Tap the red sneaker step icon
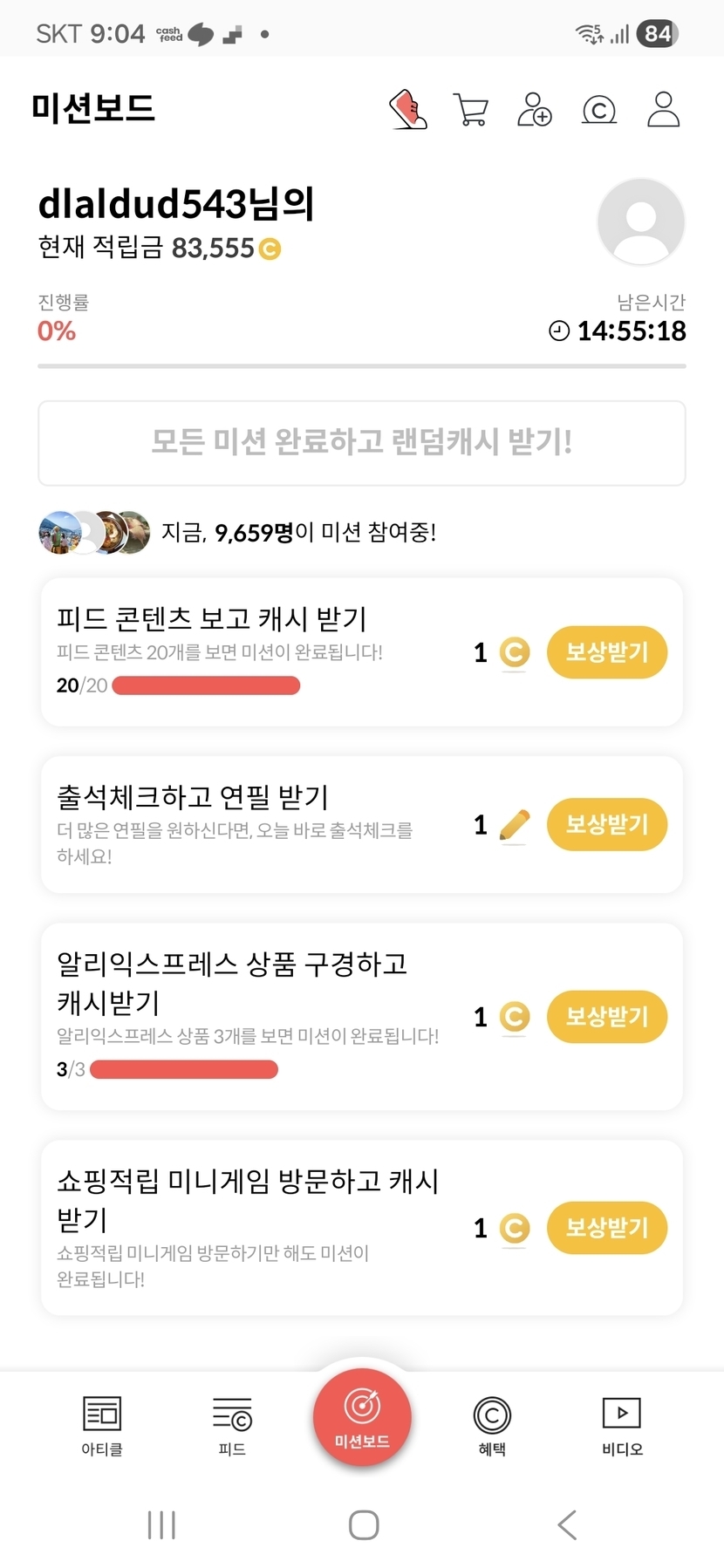The image size is (724, 1568). tap(407, 110)
